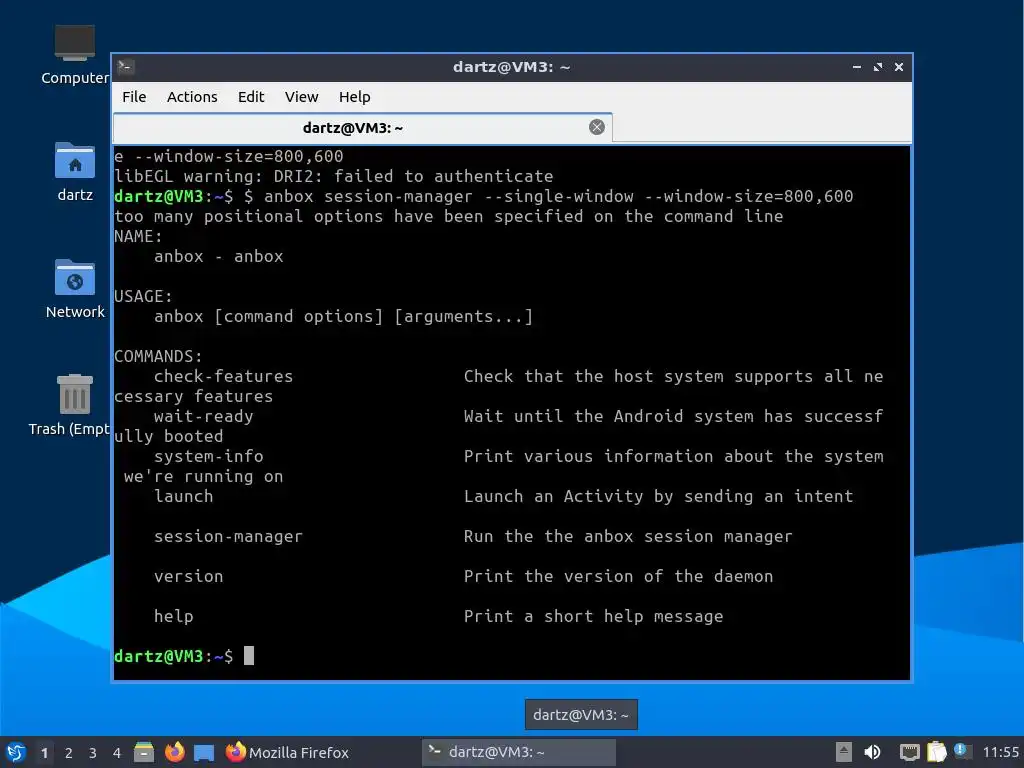Viewport: 1024px width, 768px height.
Task: Switch to workspace 3
Action: coord(93,753)
